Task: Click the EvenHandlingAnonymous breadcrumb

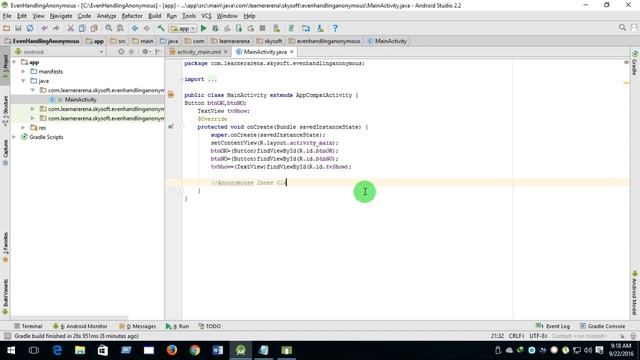Action: pyautogui.click(x=42, y=41)
